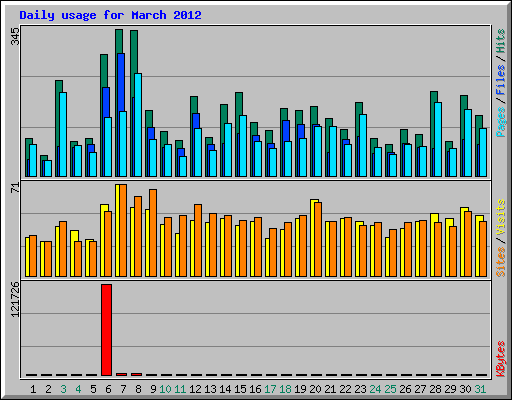
Task: Click day label 7 on the x-axis
Action: (123, 389)
